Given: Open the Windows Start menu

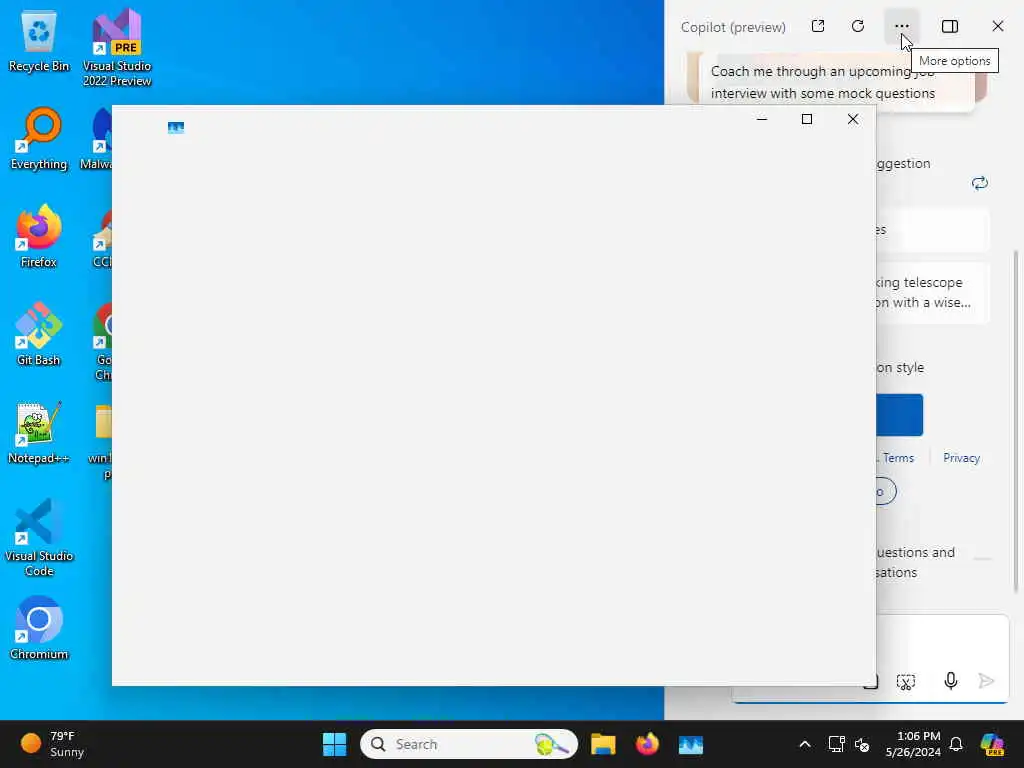Looking at the screenshot, I should click(x=334, y=744).
